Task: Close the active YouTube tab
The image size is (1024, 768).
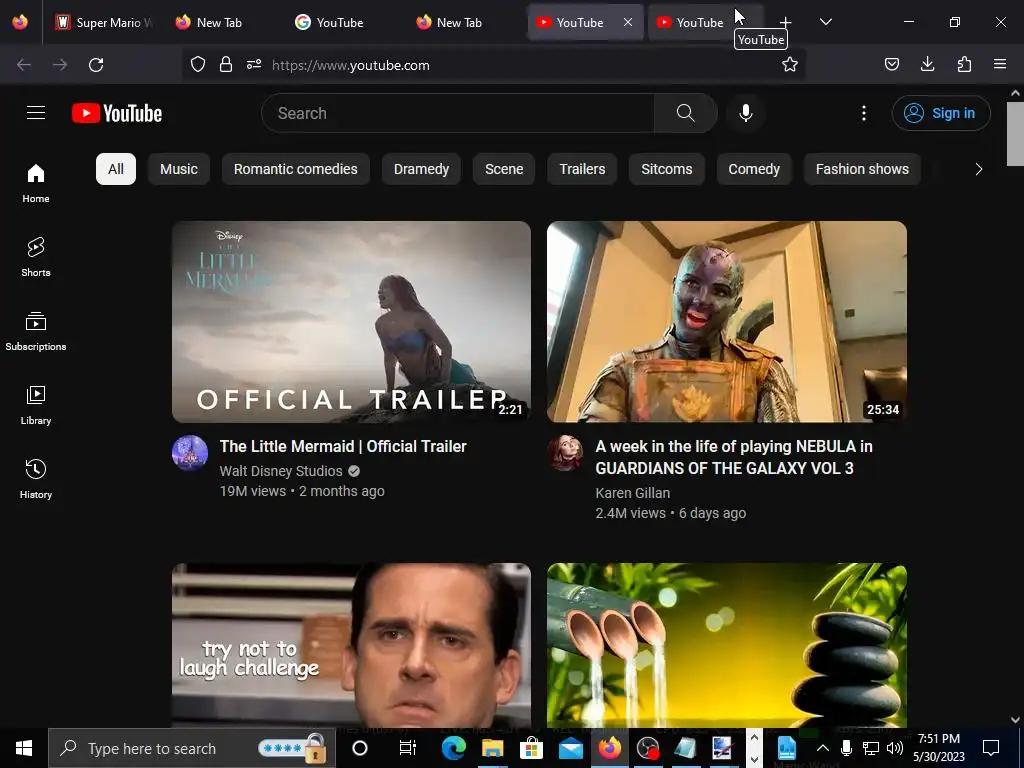Action: click(628, 22)
